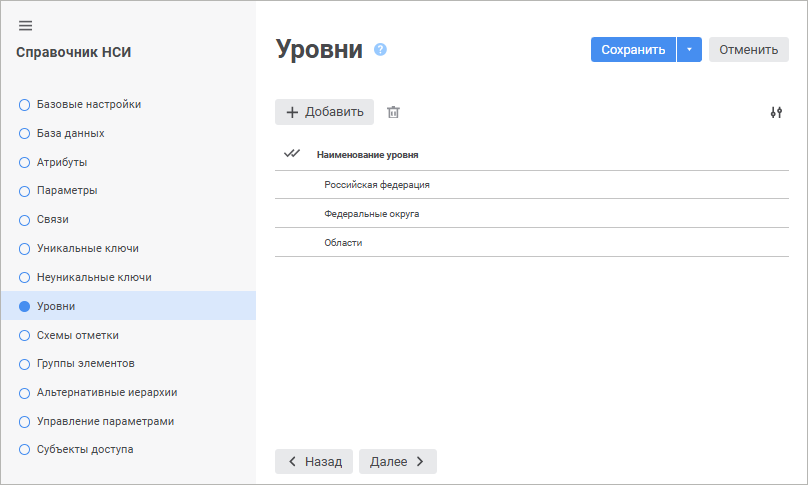Select the Уникальные ключи radio step
Screen dimensions: 808x485
pyautogui.click(x=24, y=249)
